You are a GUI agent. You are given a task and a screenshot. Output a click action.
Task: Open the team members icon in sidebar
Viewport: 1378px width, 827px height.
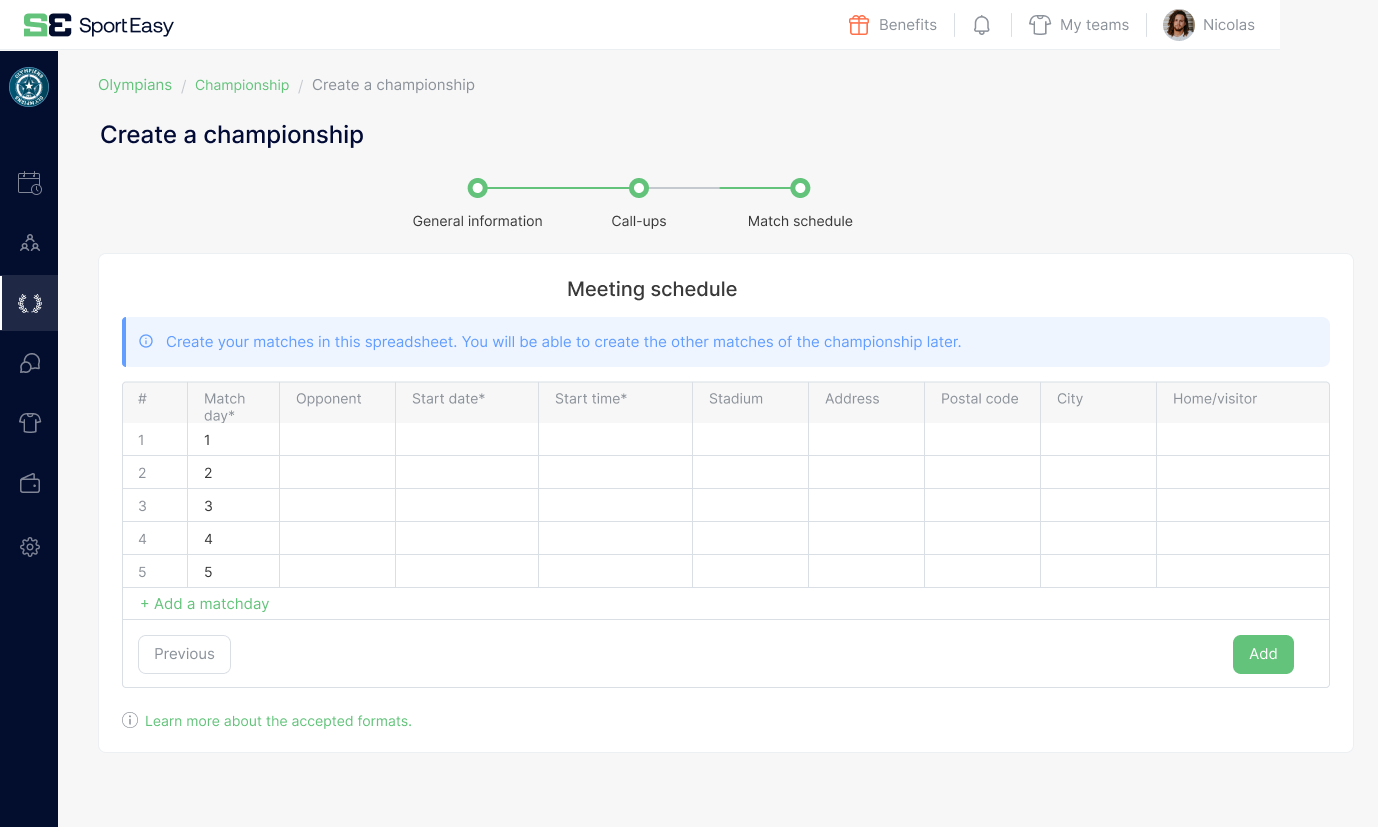[x=30, y=243]
